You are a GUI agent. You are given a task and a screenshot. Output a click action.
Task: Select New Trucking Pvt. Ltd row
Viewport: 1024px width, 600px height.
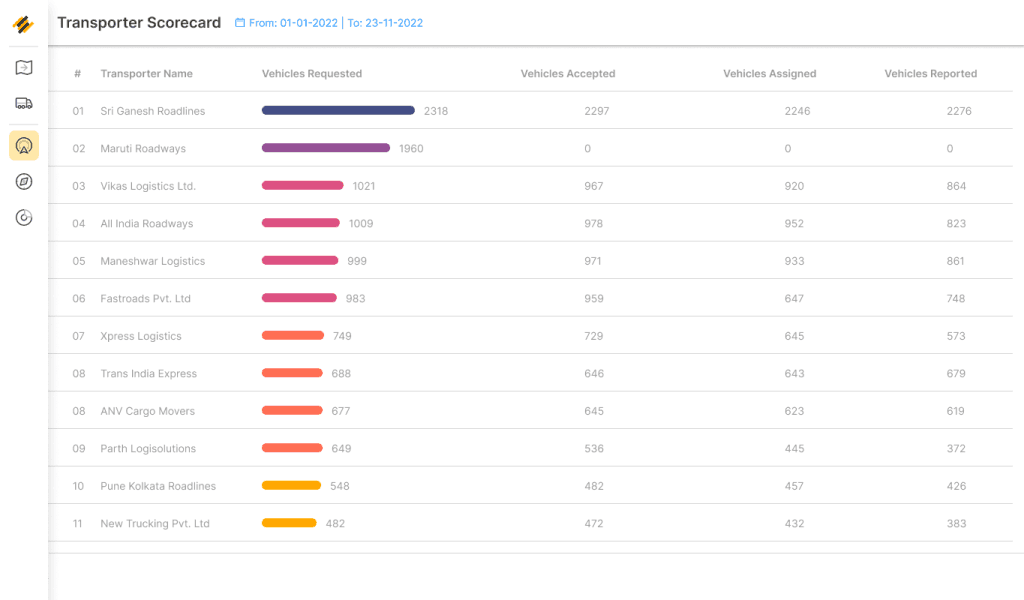tap(530, 523)
